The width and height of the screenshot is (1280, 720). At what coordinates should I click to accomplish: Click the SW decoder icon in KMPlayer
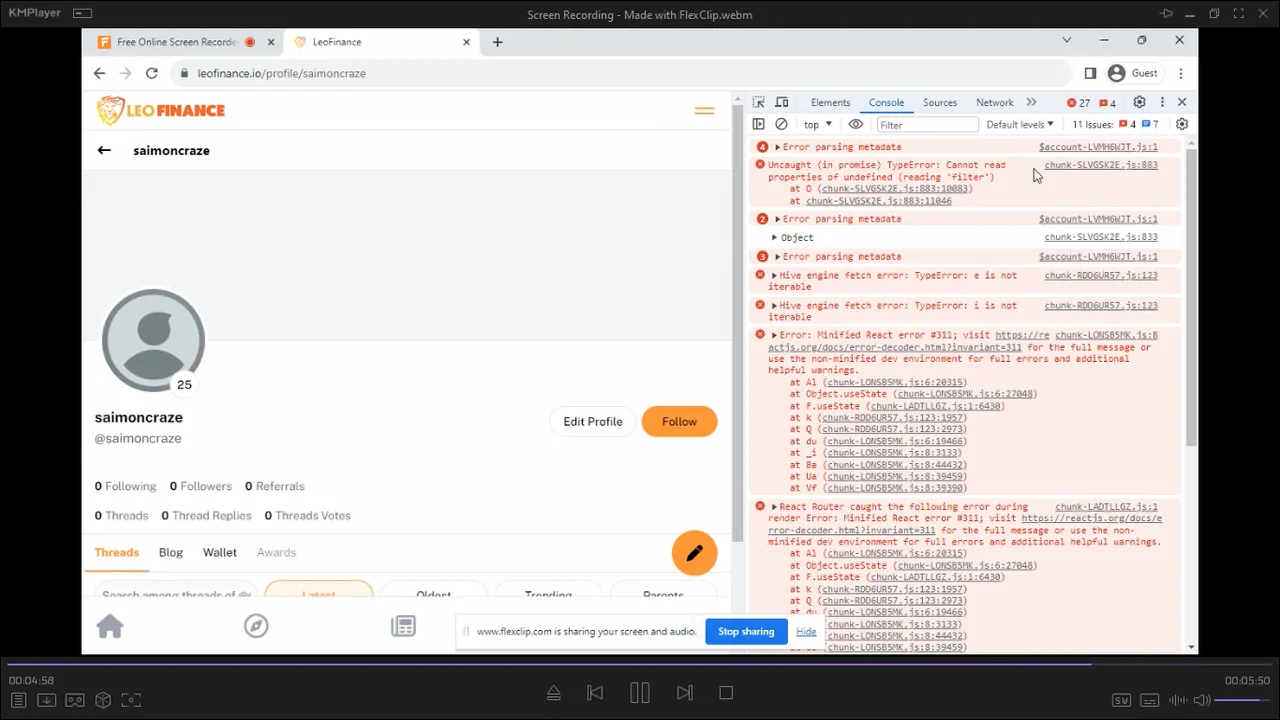pyautogui.click(x=1121, y=700)
